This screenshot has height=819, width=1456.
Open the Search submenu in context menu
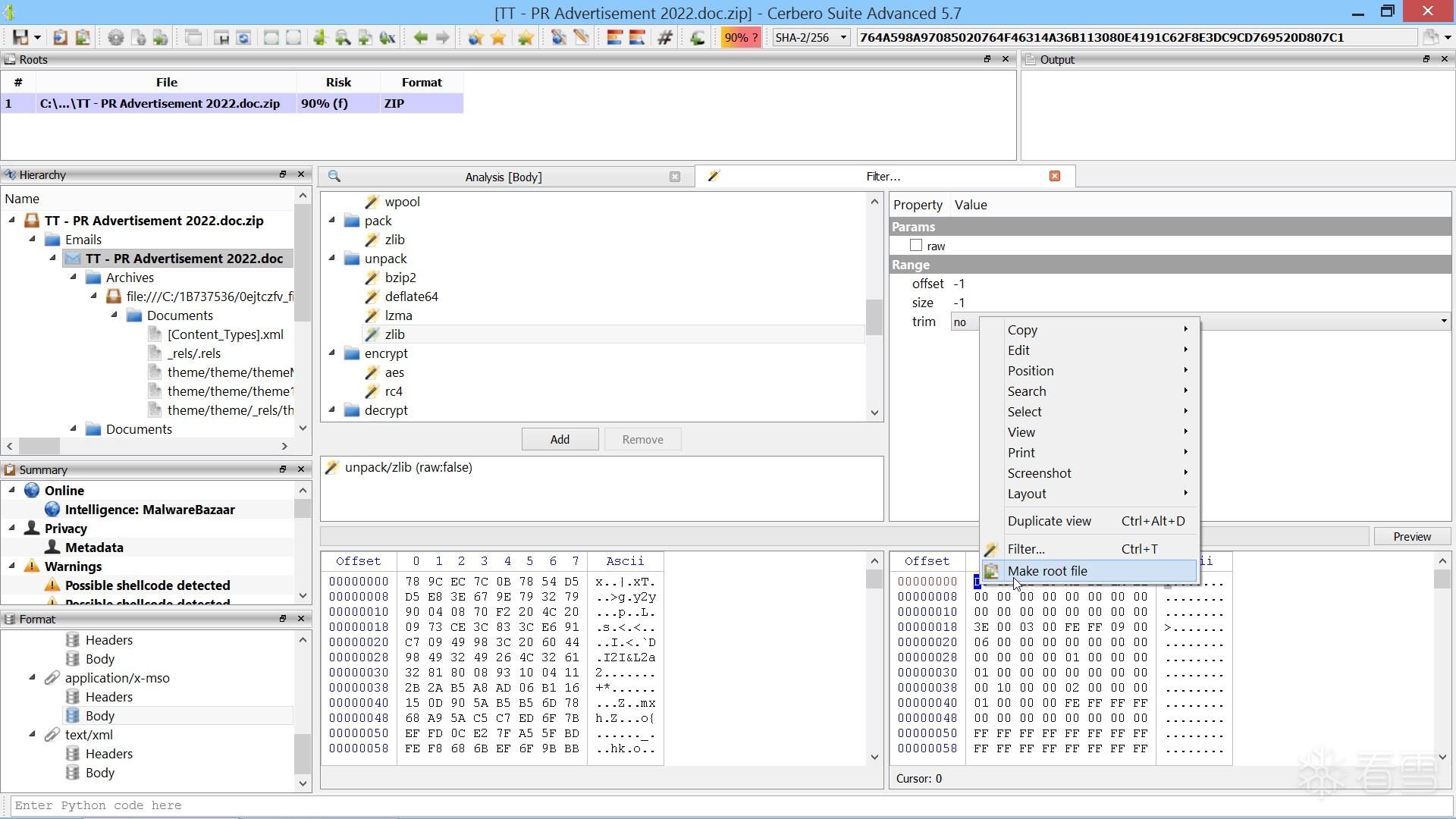coord(1027,391)
